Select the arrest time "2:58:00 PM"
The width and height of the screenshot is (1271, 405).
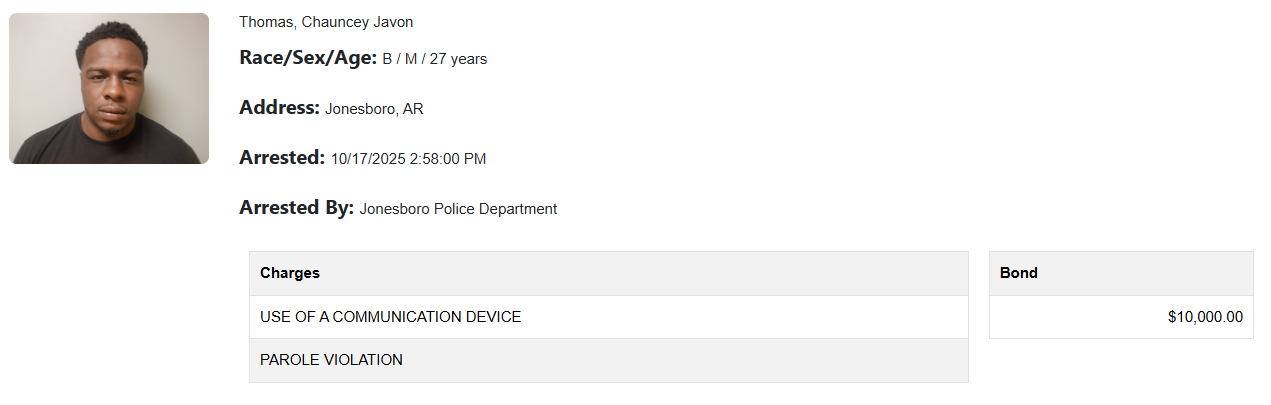[x=449, y=159]
